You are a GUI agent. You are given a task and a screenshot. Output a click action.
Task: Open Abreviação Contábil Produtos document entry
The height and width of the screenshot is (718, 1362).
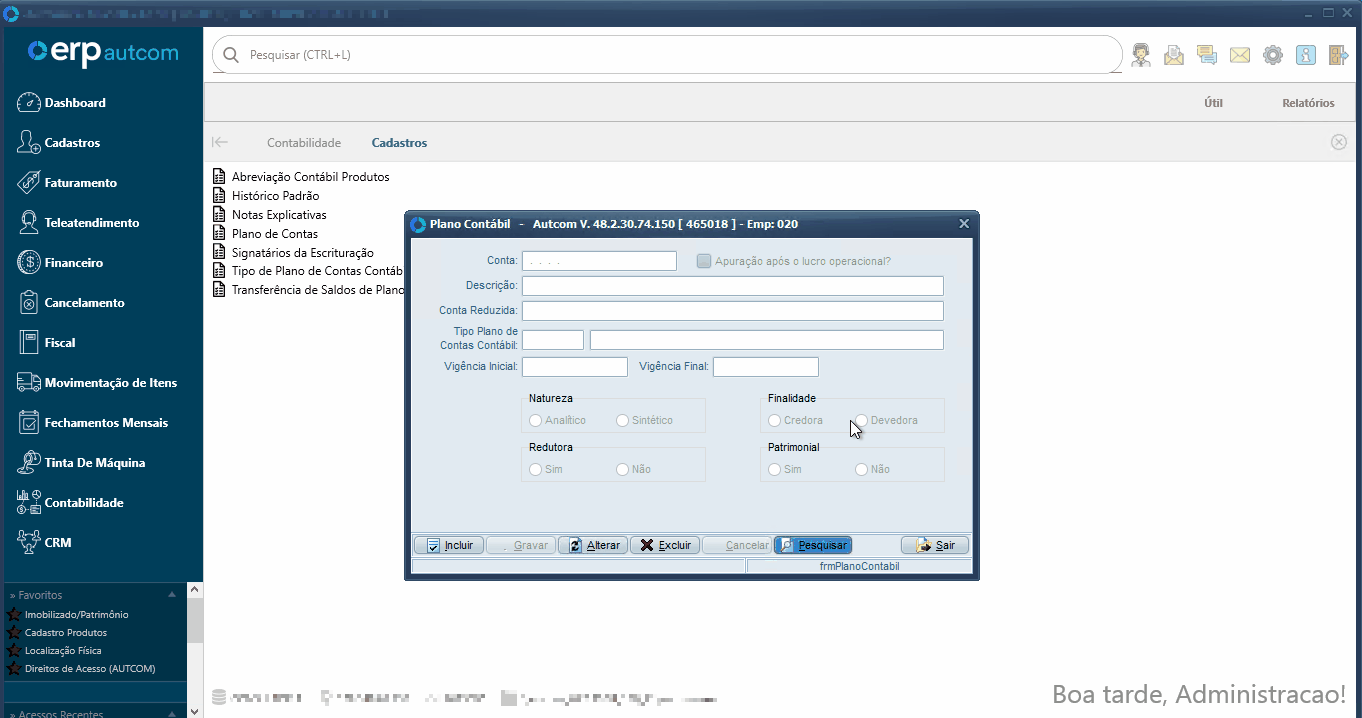[301, 177]
